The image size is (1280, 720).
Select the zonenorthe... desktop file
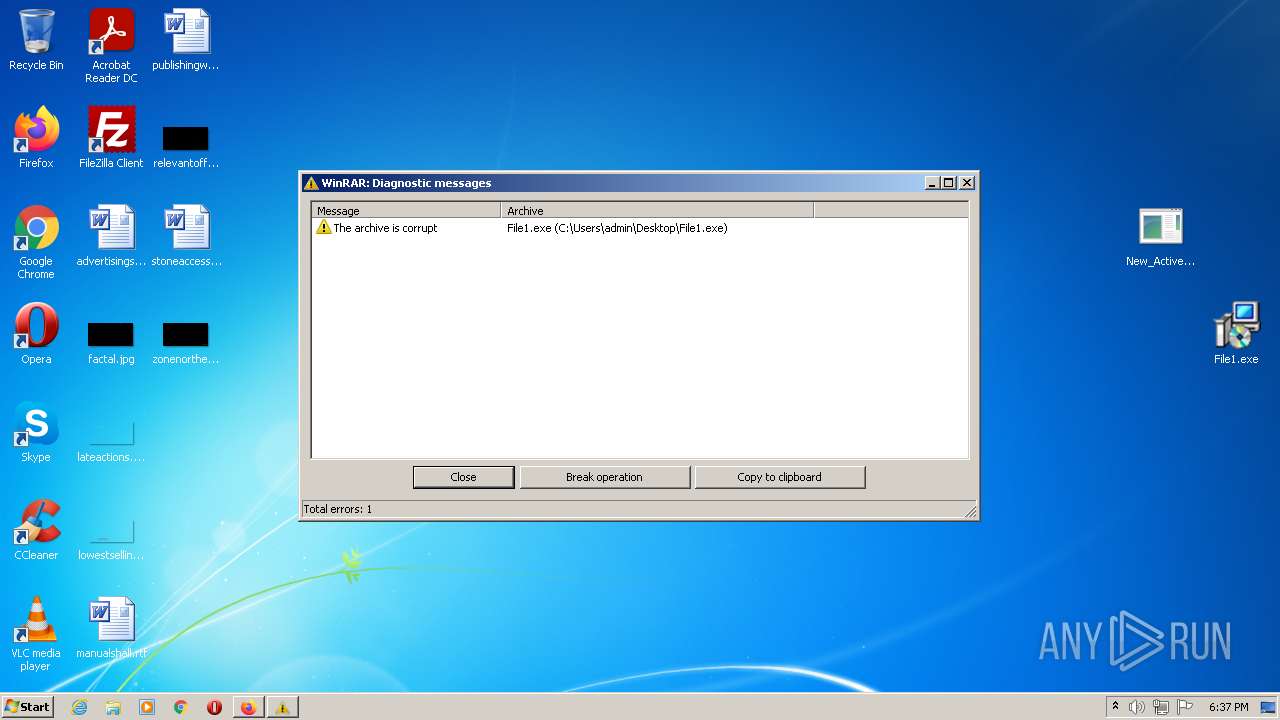pyautogui.click(x=186, y=344)
